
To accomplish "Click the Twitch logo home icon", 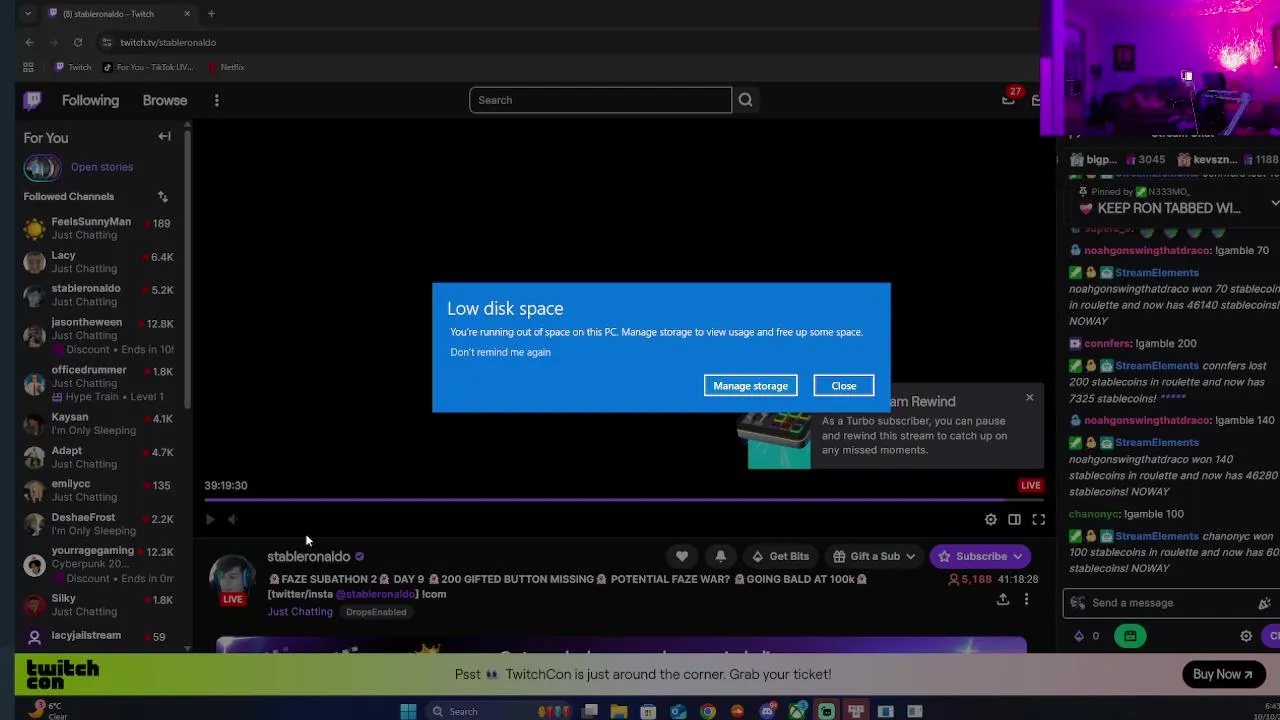I will tap(33, 100).
